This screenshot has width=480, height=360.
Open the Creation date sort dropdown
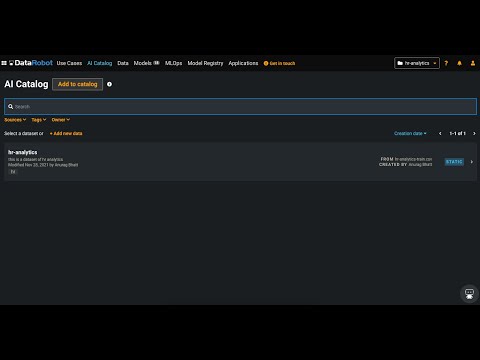[410, 133]
